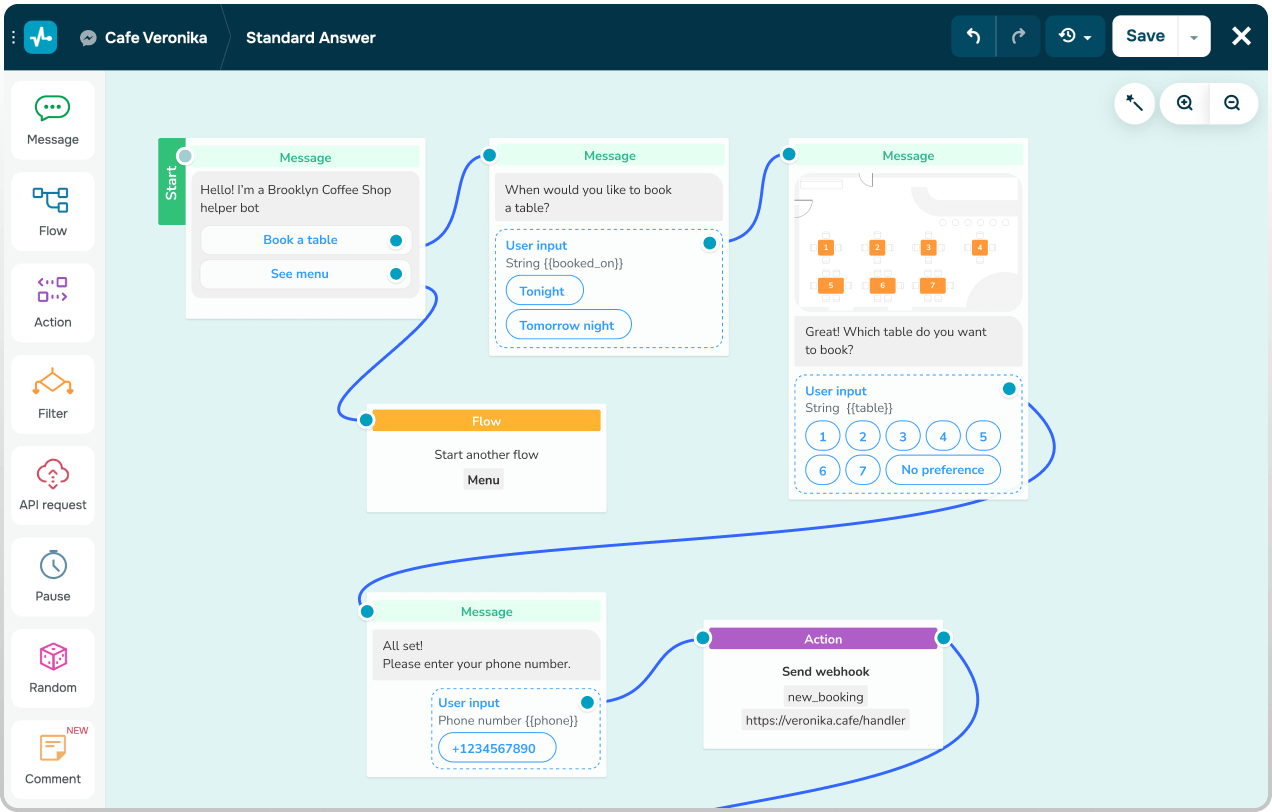Screen dimensions: 1272x812
Task: Click the floor plan Message block input connector
Action: click(789, 154)
